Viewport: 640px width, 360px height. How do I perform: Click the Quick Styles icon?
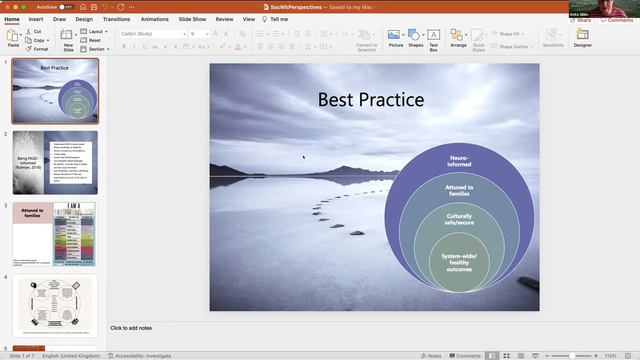tap(477, 35)
